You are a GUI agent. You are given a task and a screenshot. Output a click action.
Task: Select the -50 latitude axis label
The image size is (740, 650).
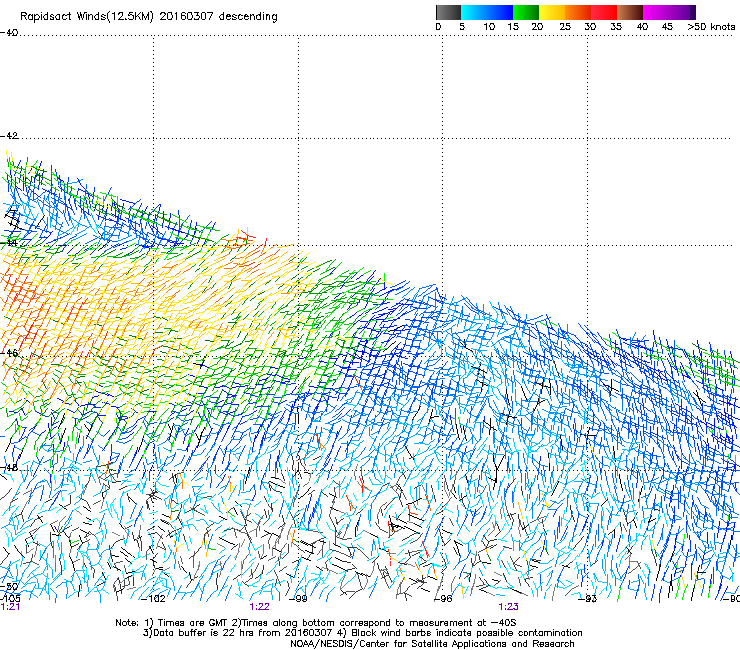tap(9, 587)
